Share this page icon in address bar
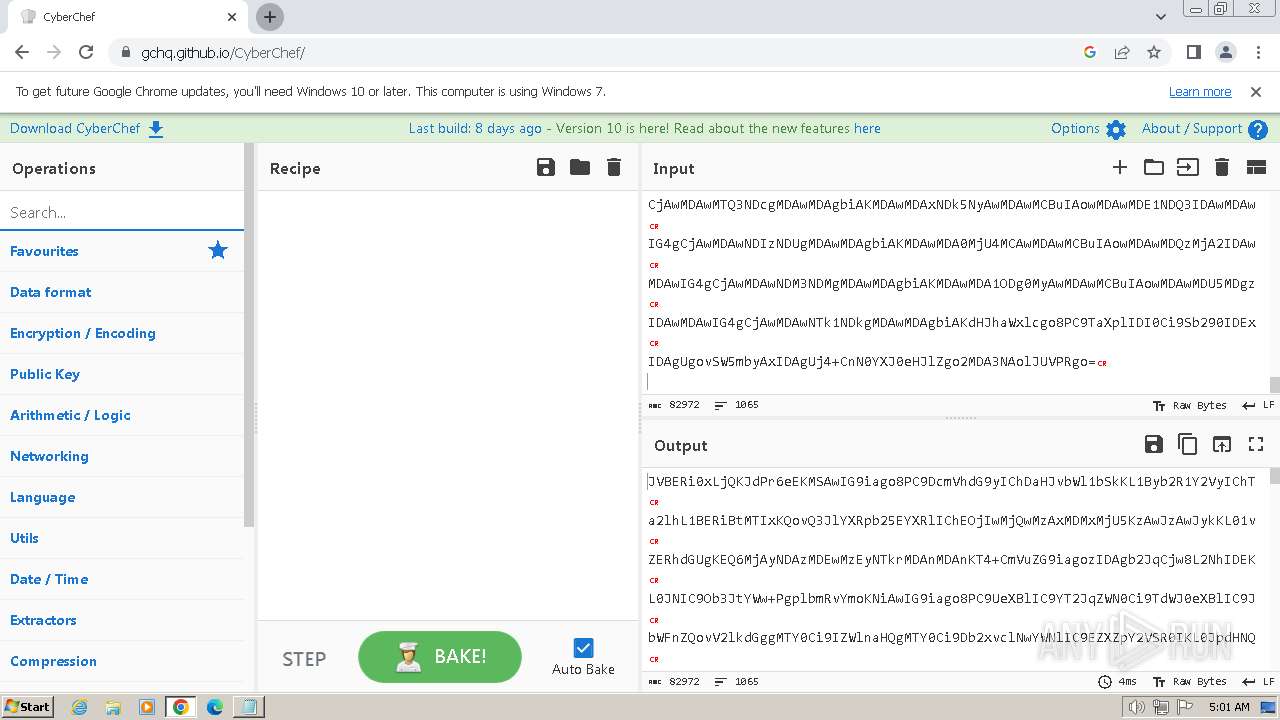1280x720 pixels. [x=1122, y=52]
